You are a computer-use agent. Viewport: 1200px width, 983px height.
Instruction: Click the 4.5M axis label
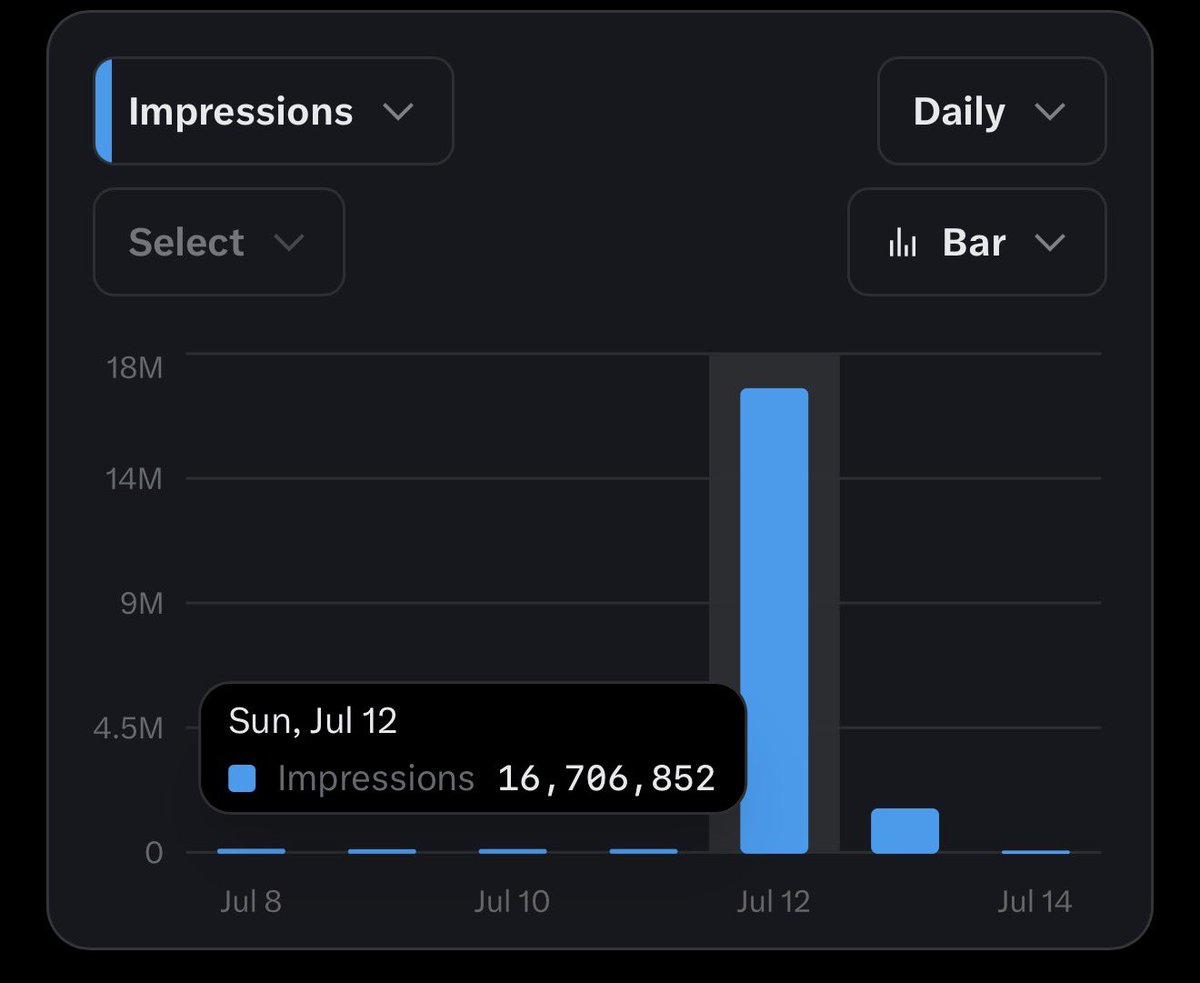[x=128, y=728]
